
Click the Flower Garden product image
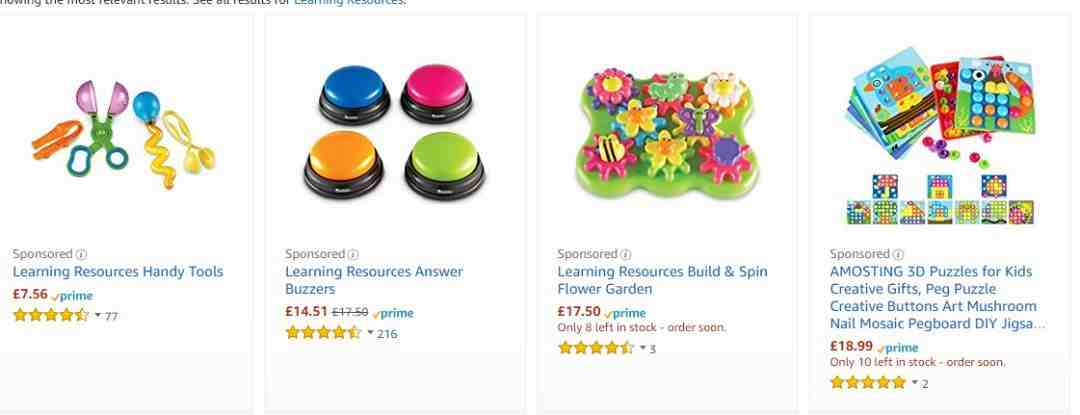pos(667,131)
